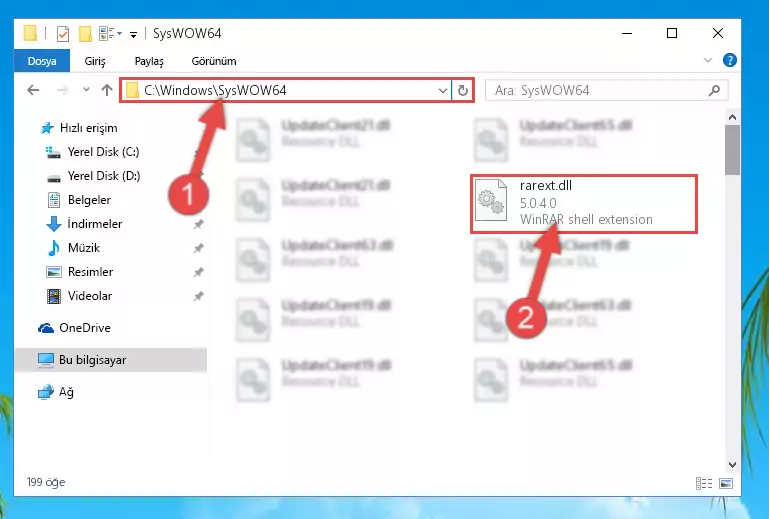The height and width of the screenshot is (519, 769).
Task: Maximize the SysWOW64 window
Action: pos(672,33)
